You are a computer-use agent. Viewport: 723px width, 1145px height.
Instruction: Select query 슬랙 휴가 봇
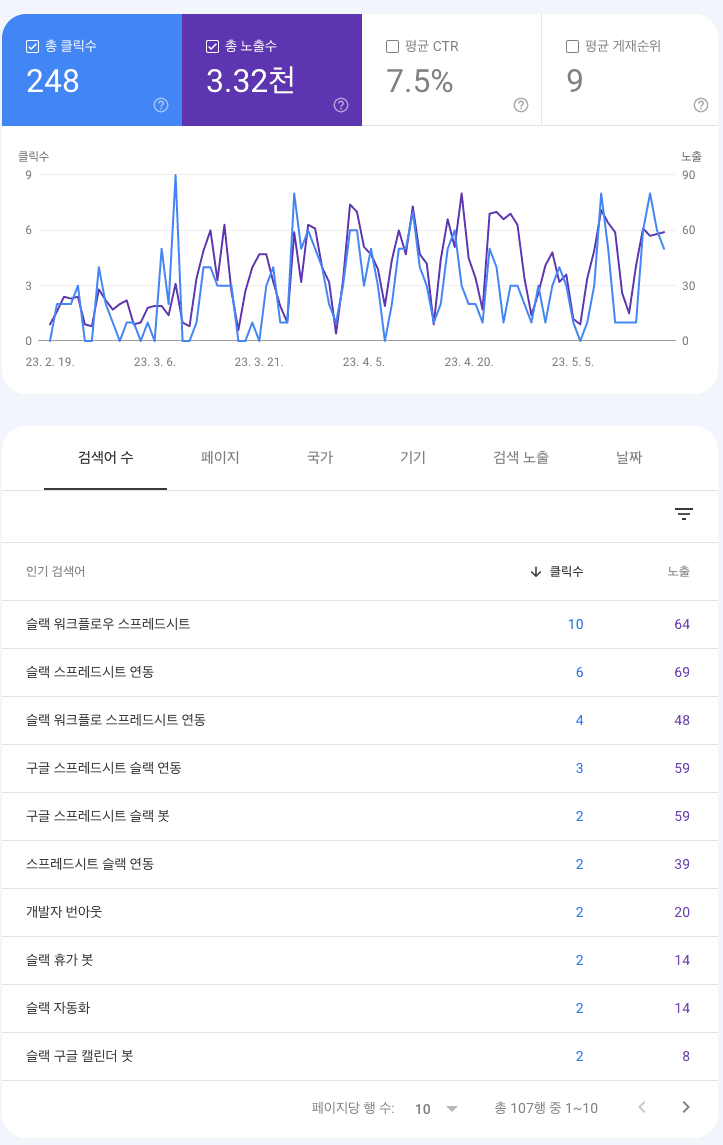pyautogui.click(x=60, y=960)
